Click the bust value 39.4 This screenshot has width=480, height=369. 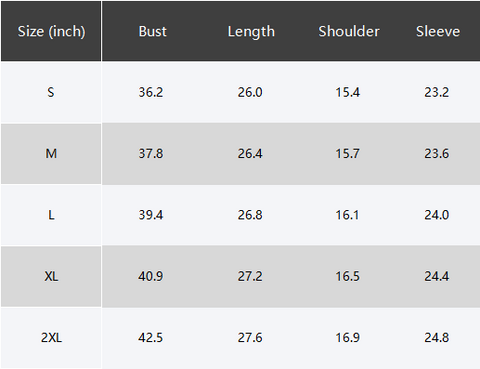click(x=151, y=215)
